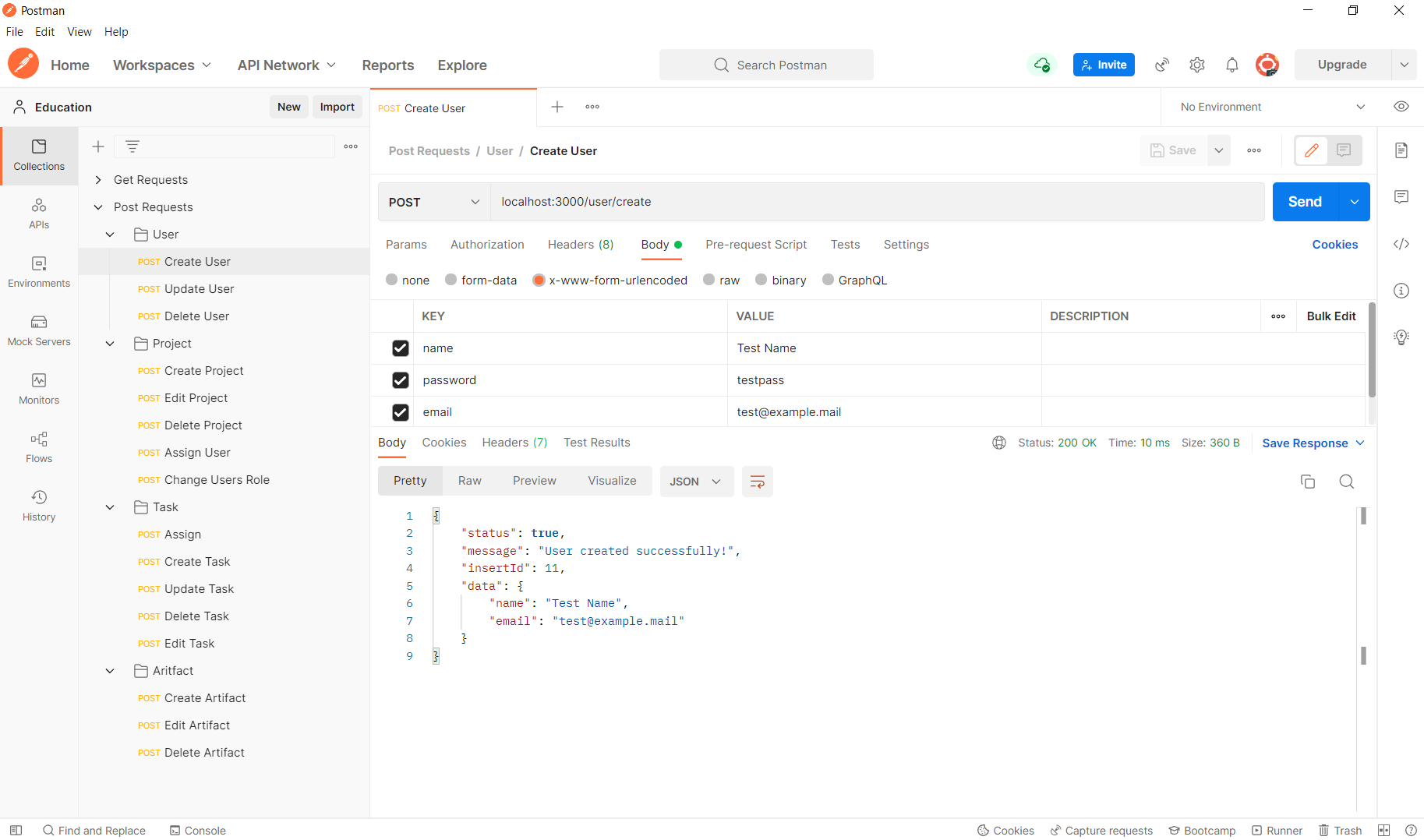Open the Tests tab
Screen dimensions: 1424x840
(845, 245)
